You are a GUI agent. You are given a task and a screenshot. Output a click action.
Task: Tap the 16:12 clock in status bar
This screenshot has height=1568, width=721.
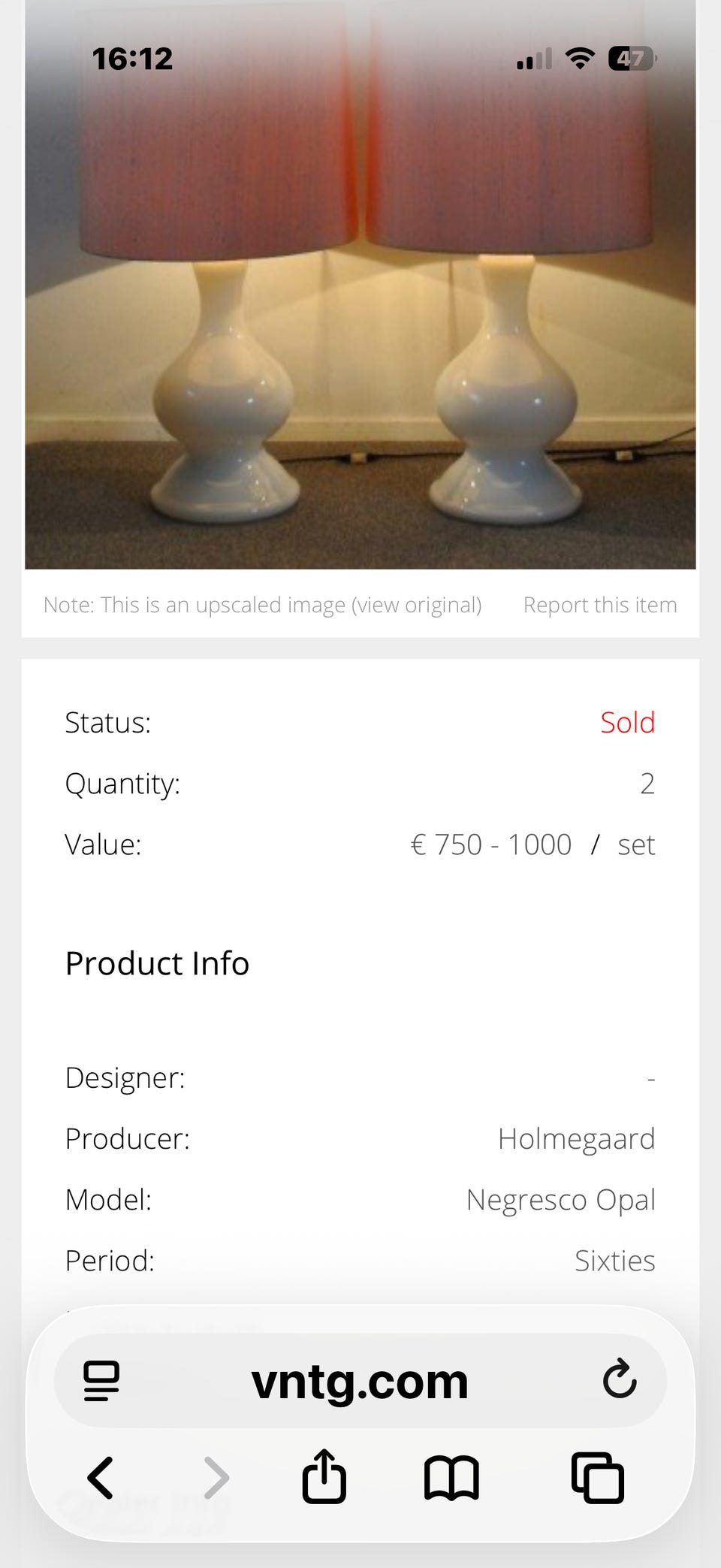[x=132, y=59]
